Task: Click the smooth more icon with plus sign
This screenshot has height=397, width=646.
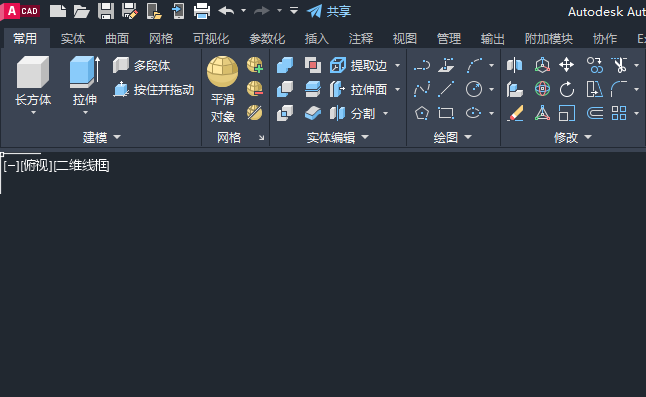Action: (255, 65)
